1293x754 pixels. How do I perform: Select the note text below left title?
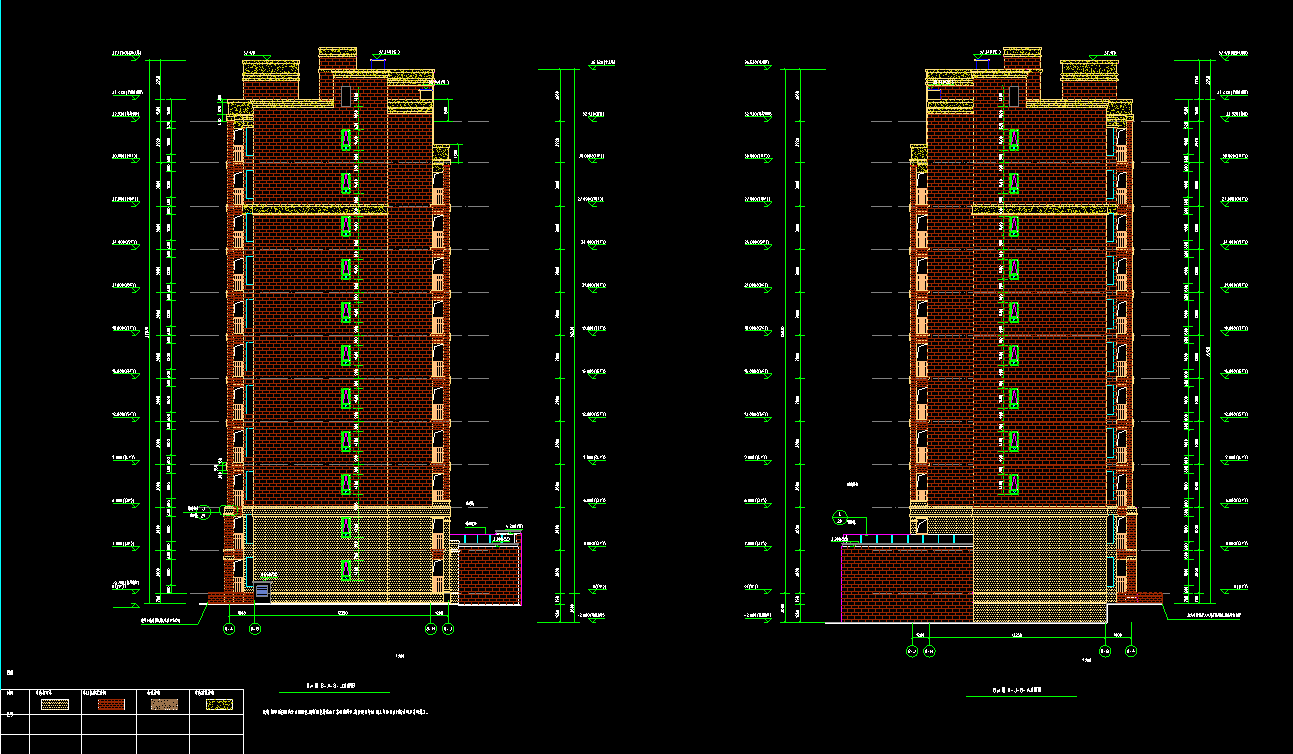click(x=347, y=713)
